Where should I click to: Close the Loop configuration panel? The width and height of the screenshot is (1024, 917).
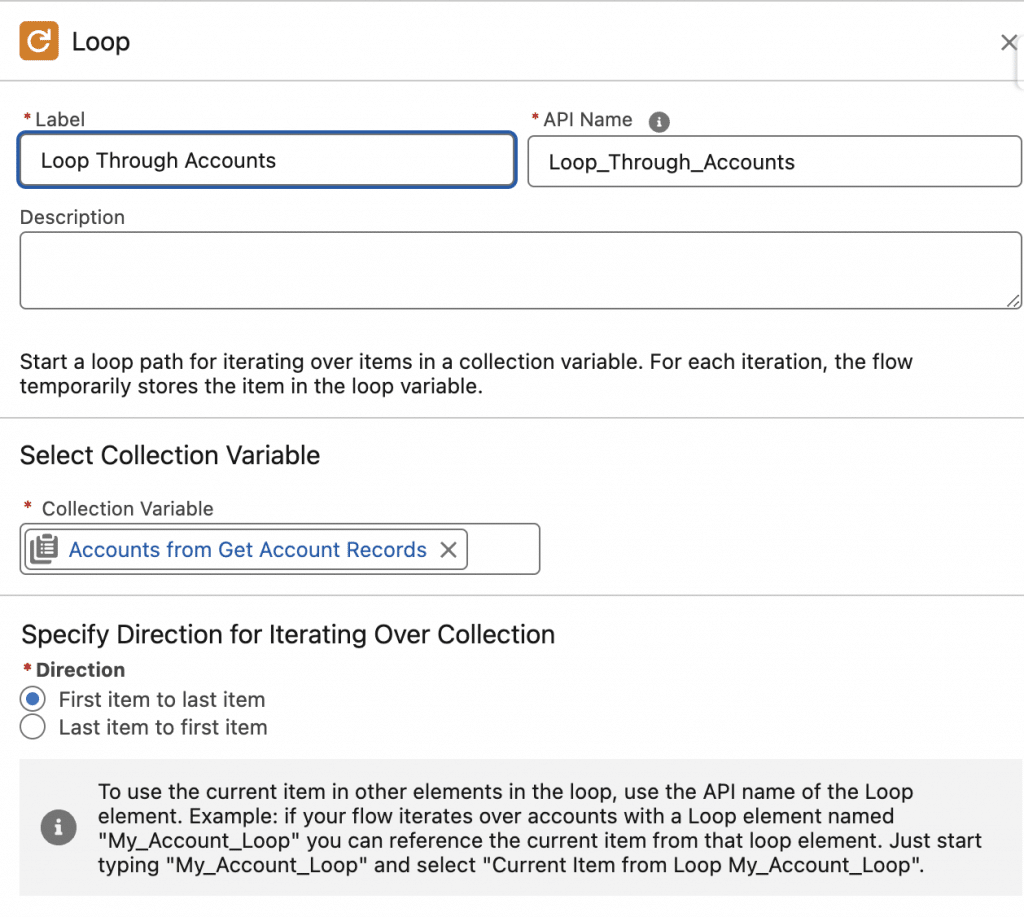coord(1008,42)
